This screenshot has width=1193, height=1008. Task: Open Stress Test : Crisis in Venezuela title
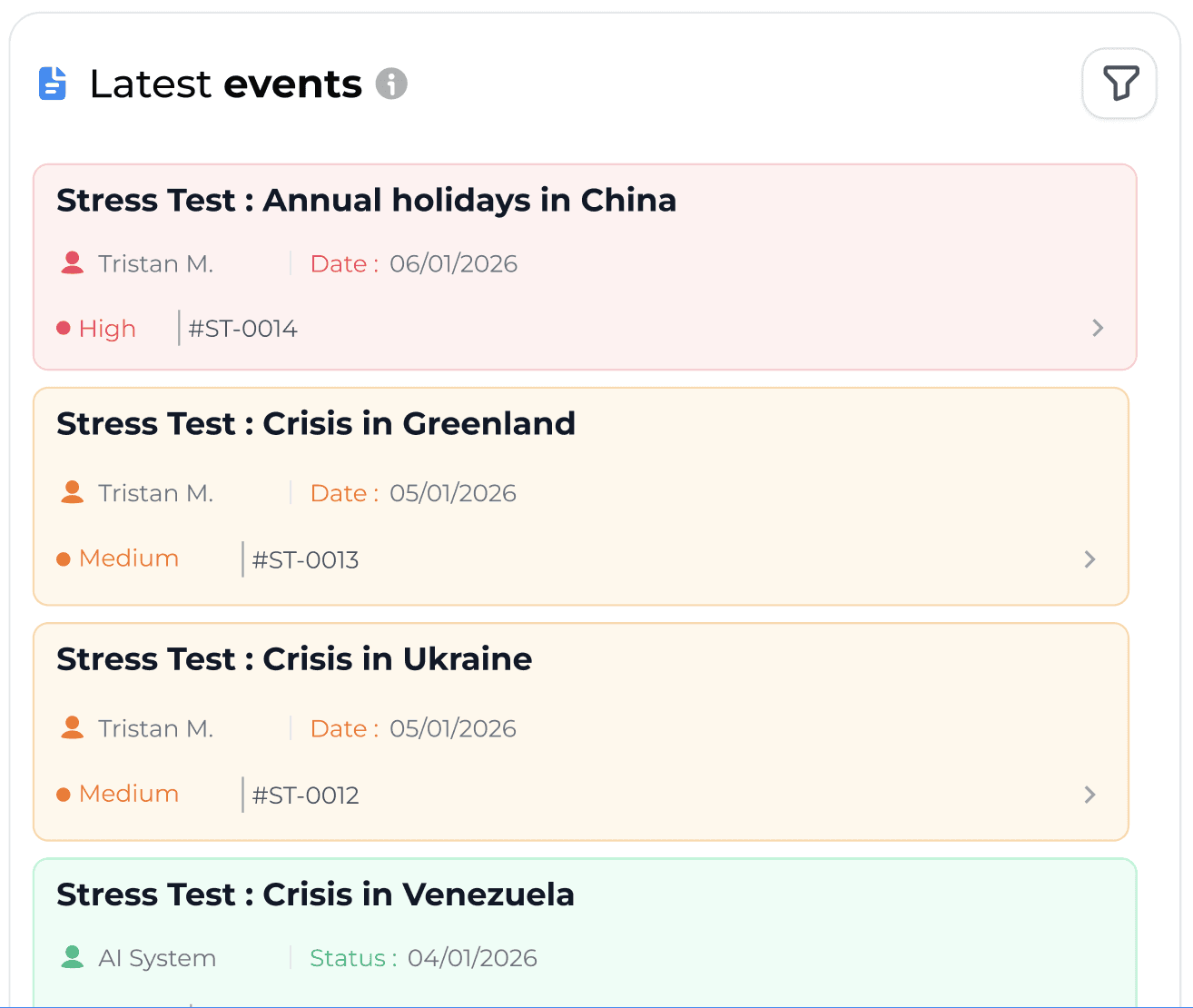point(315,894)
